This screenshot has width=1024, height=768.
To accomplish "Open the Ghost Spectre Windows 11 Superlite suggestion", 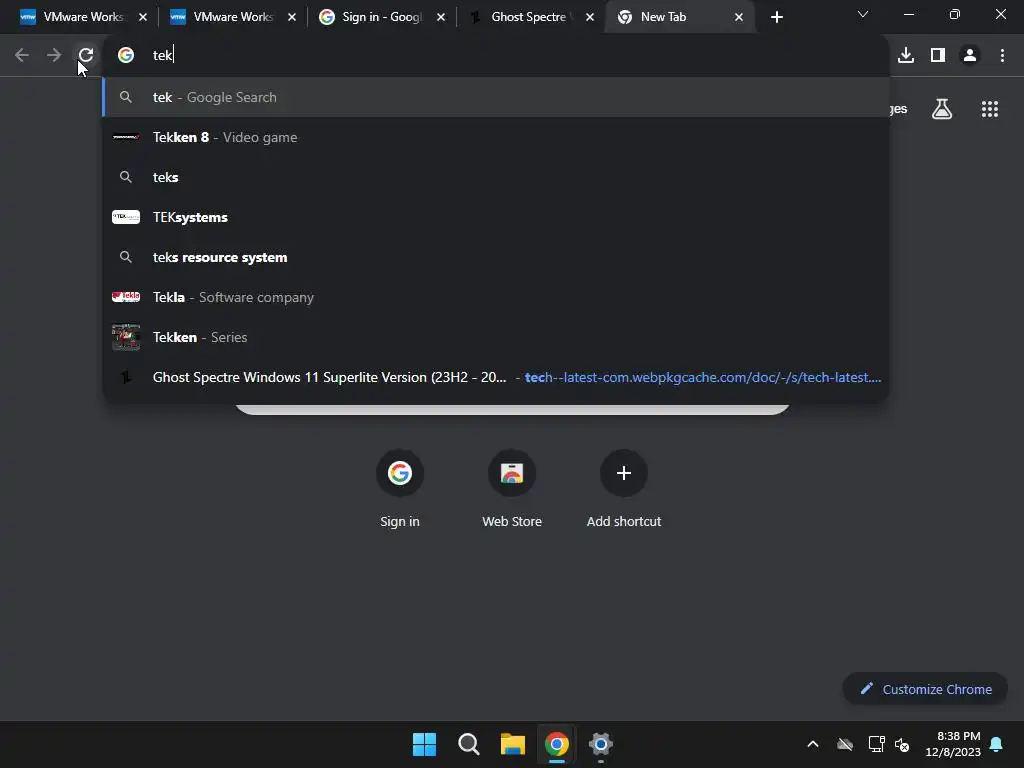I will click(x=496, y=377).
